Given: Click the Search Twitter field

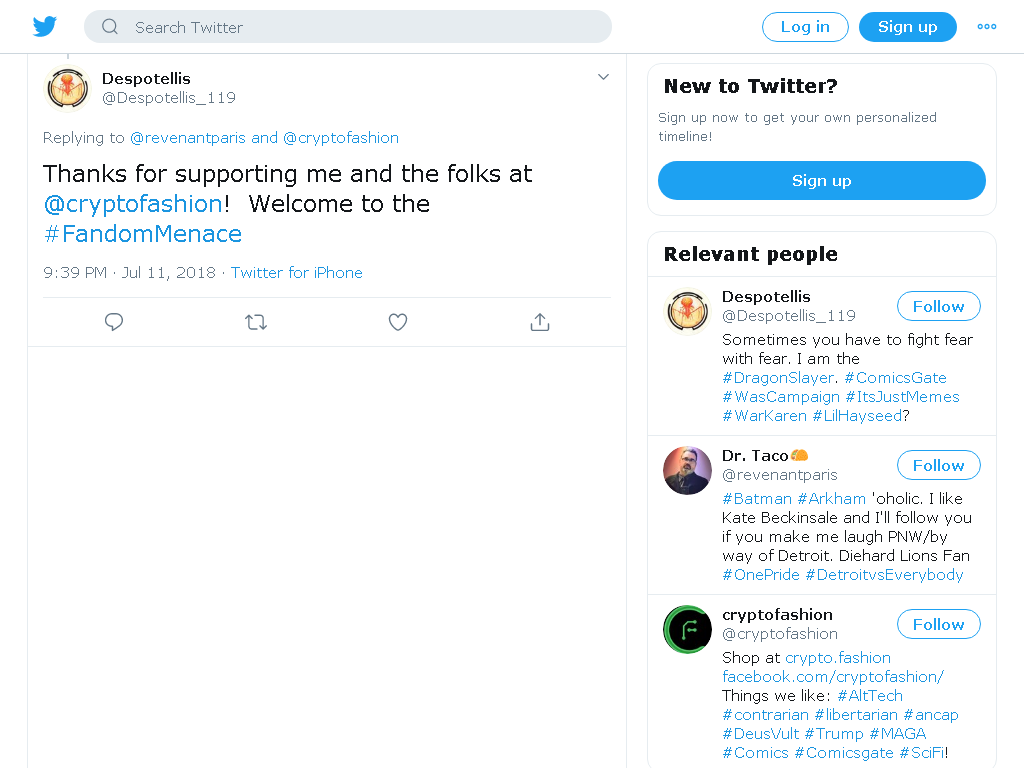Looking at the screenshot, I should [x=347, y=27].
